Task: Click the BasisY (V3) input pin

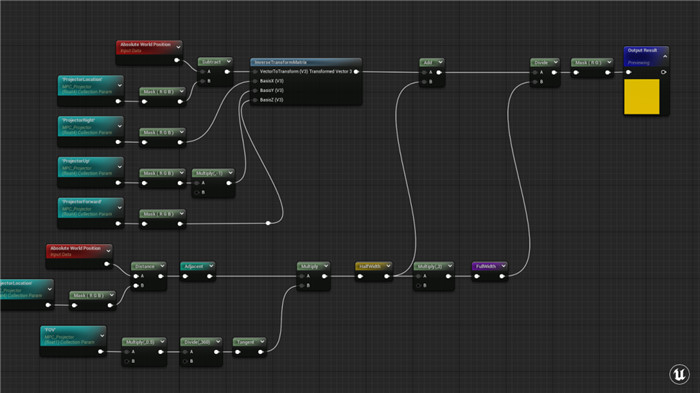Action: point(255,91)
